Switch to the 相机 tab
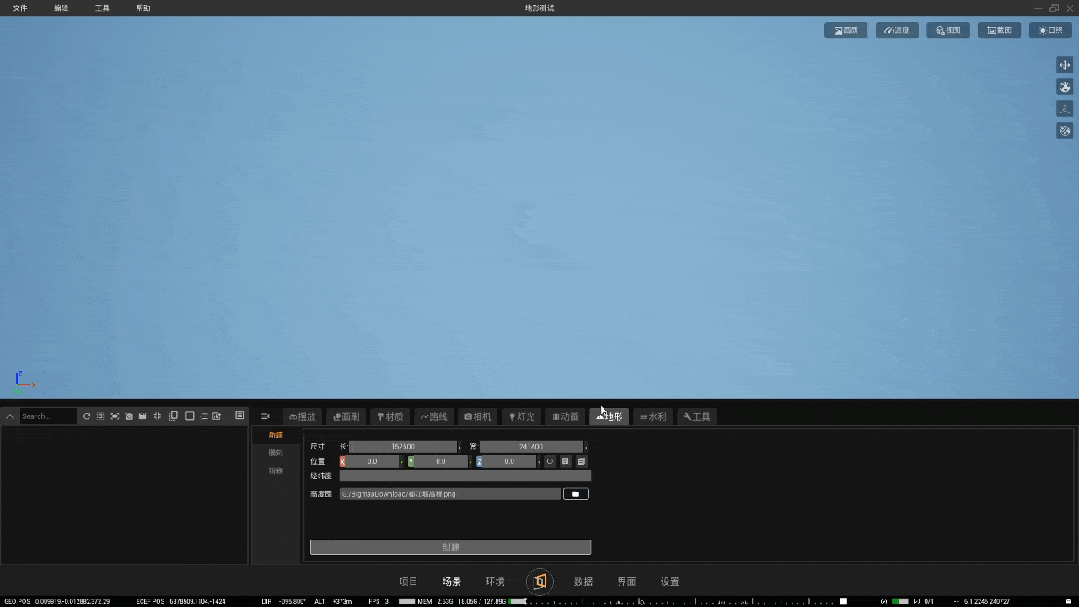1079x607 pixels. 478,416
